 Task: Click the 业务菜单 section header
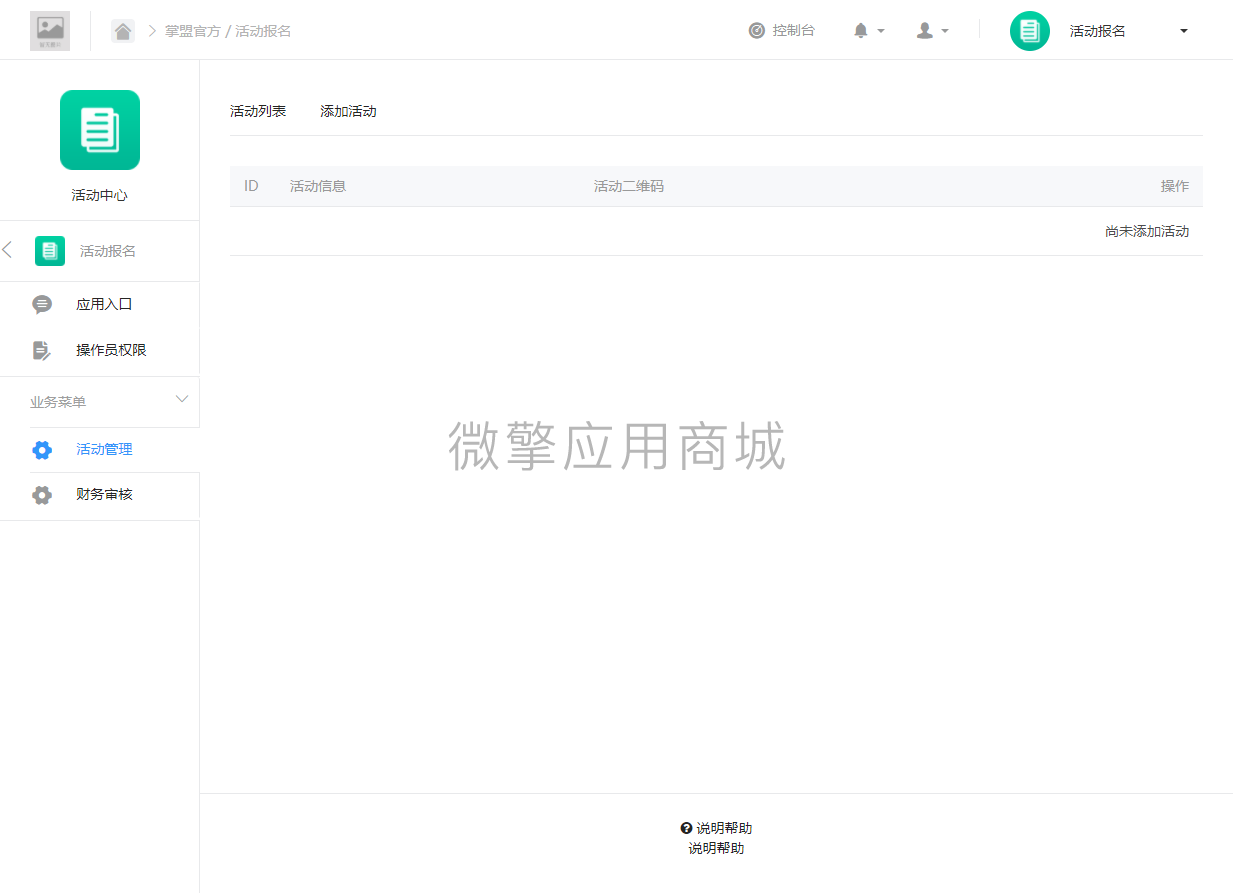click(100, 402)
